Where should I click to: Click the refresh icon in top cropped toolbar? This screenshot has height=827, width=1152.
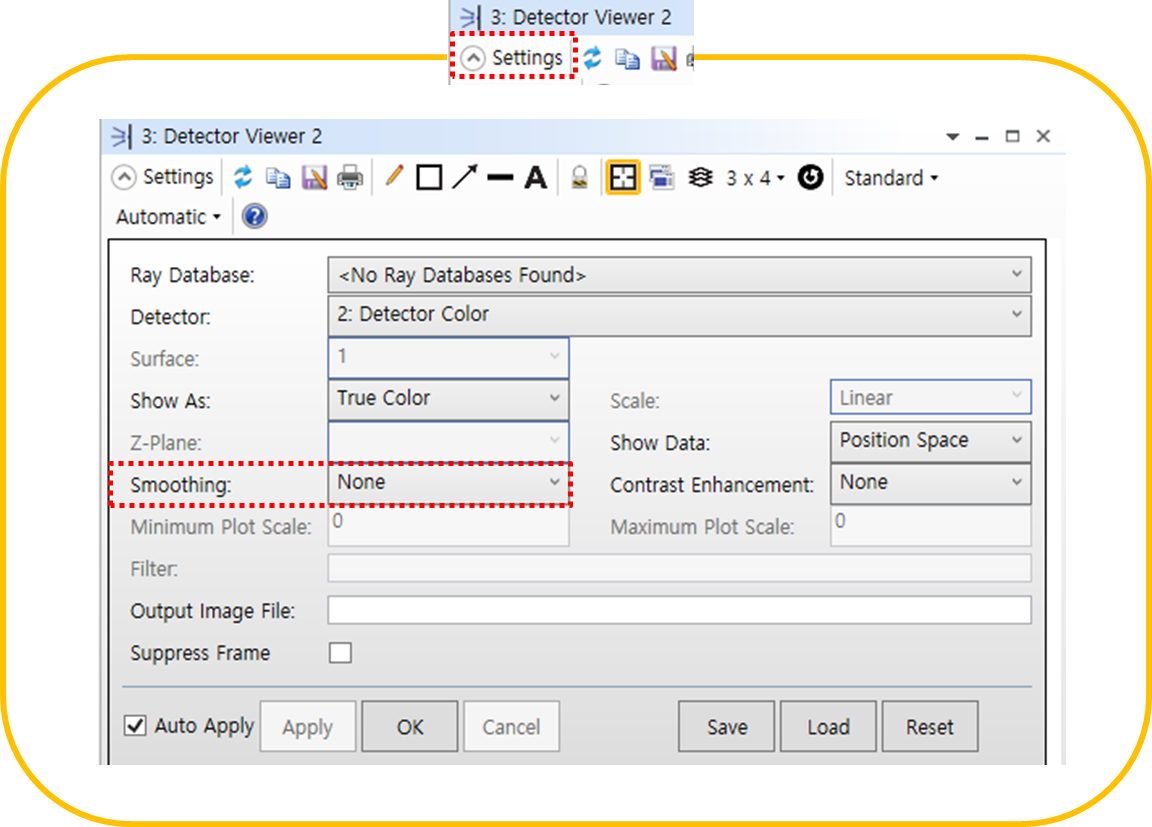coord(592,57)
